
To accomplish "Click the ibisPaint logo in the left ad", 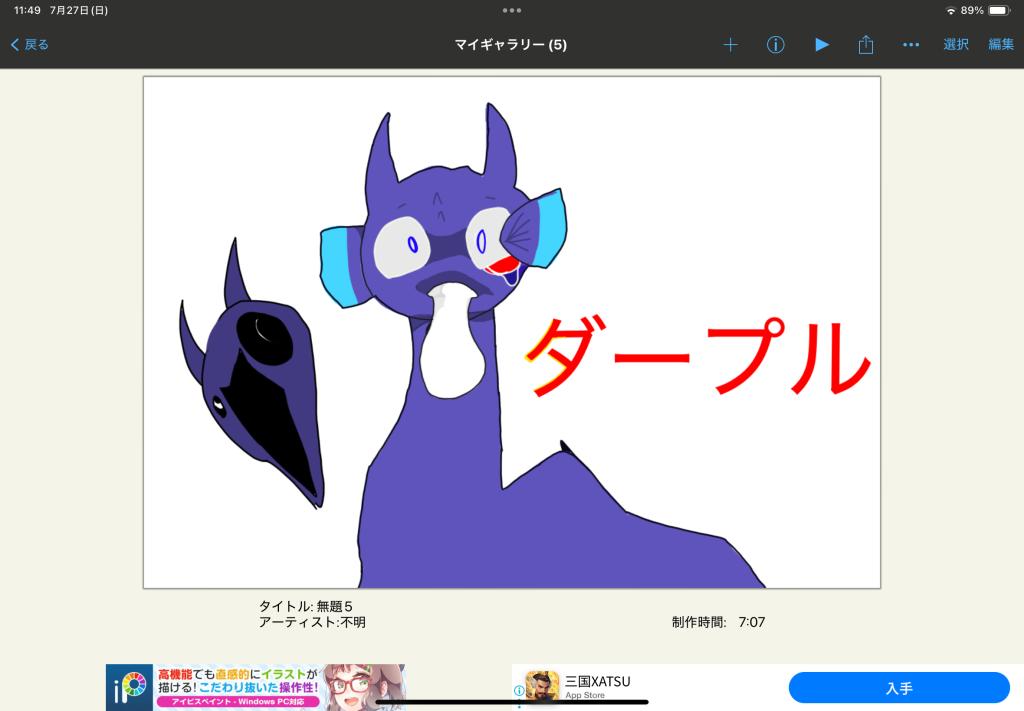I will pos(130,687).
